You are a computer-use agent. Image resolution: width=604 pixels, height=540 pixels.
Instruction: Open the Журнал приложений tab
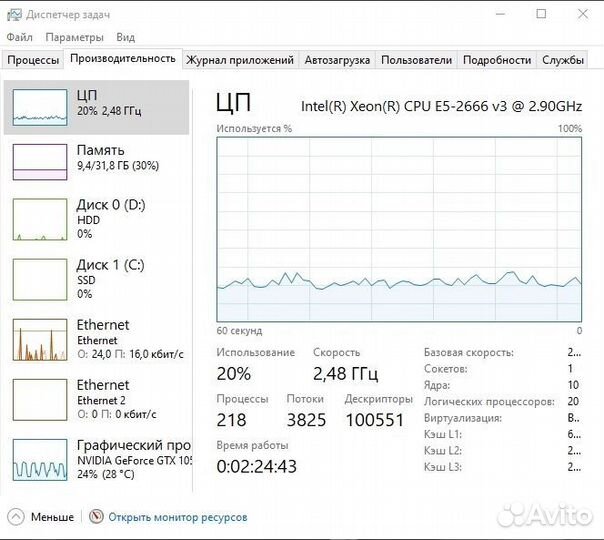point(240,60)
